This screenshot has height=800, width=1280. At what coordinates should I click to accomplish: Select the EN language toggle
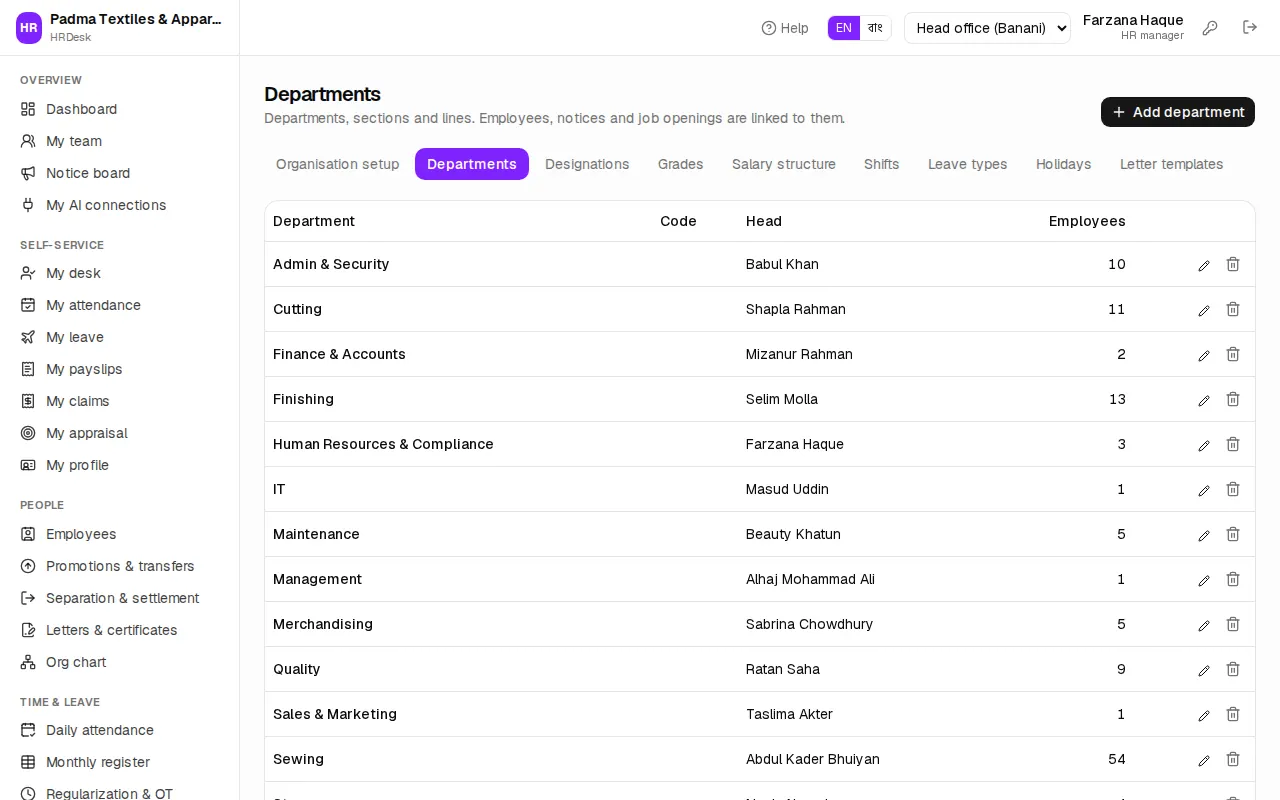[844, 28]
